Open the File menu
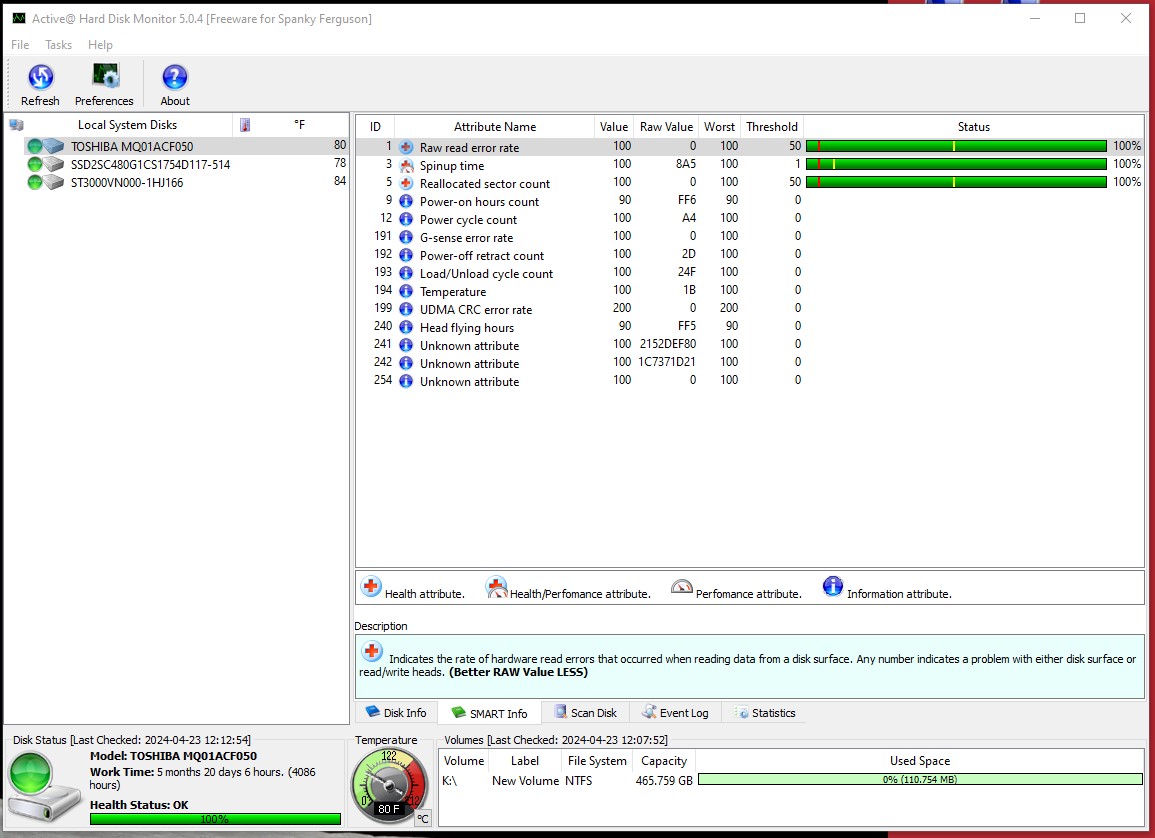This screenshot has height=838, width=1155. point(20,45)
